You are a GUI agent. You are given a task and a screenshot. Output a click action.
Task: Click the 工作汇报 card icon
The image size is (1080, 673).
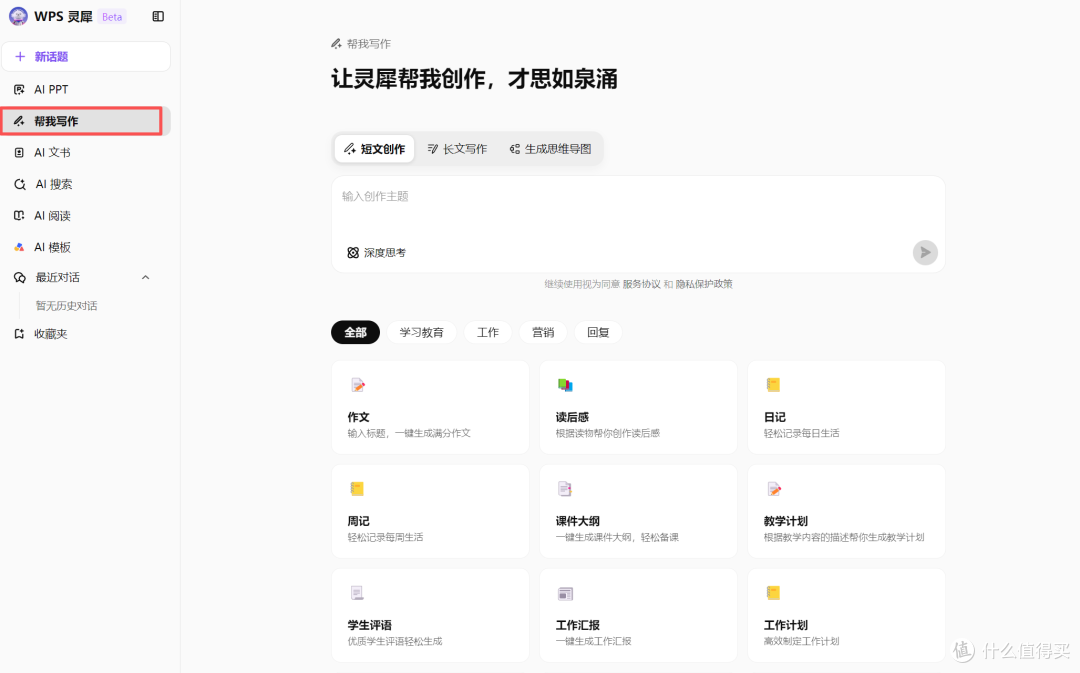pos(565,593)
